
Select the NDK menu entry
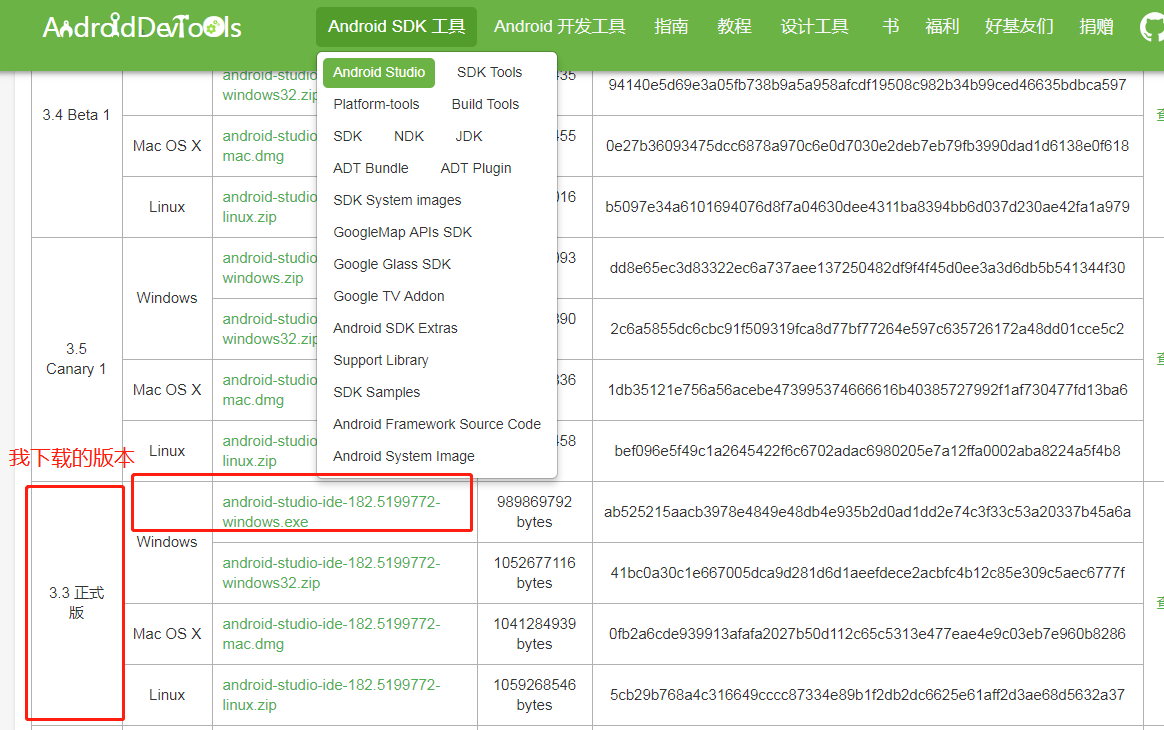409,136
